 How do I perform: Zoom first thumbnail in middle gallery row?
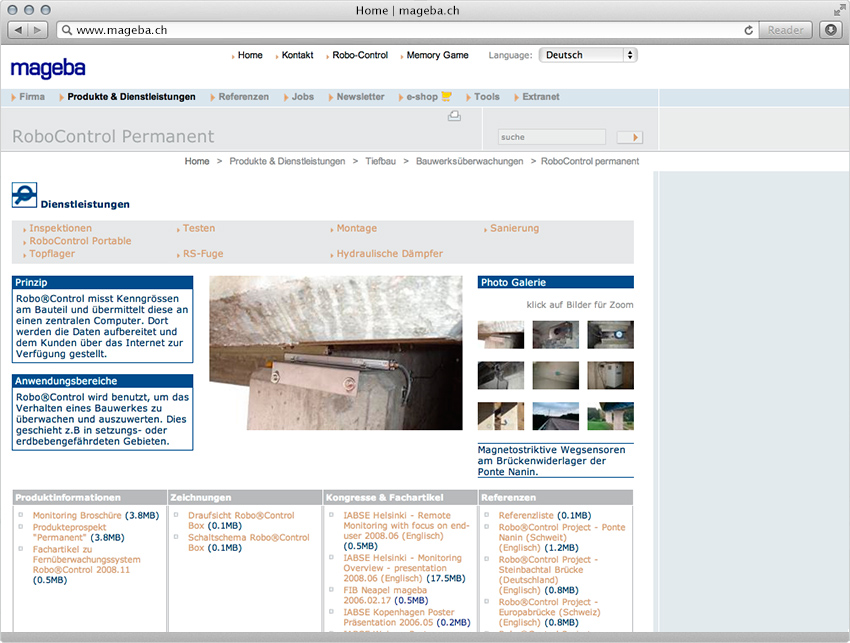click(501, 375)
